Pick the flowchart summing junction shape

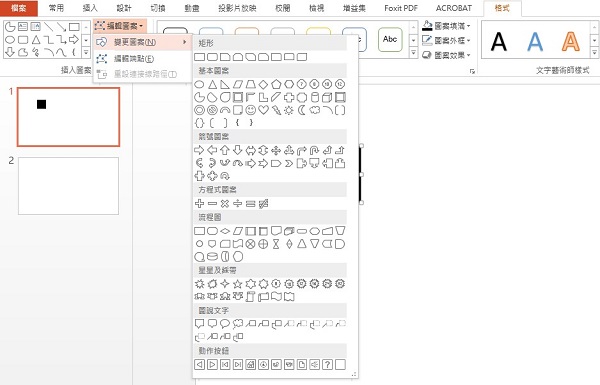(x=250, y=244)
